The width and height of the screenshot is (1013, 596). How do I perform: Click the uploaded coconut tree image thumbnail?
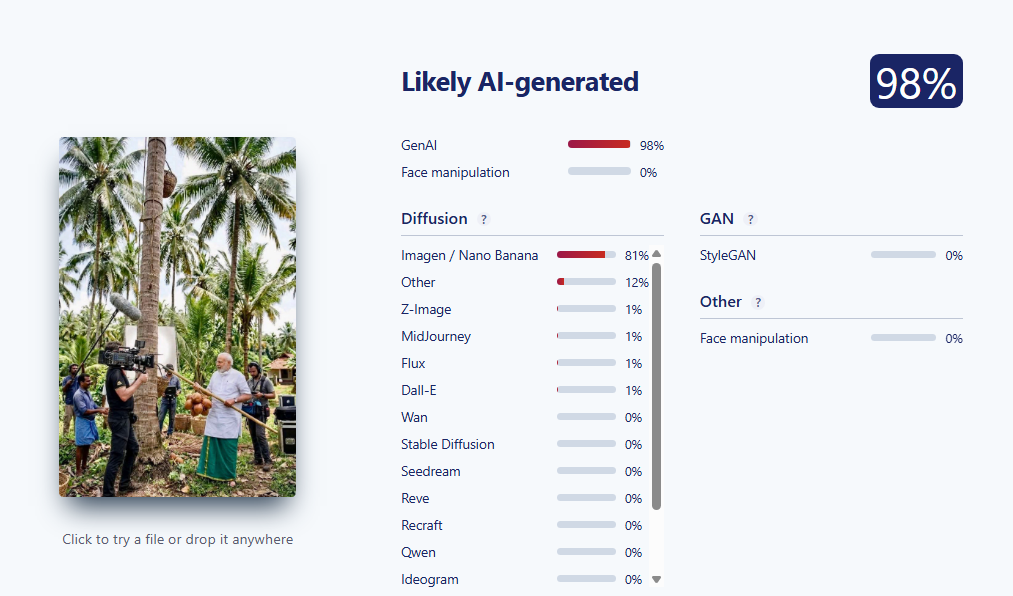pyautogui.click(x=177, y=316)
